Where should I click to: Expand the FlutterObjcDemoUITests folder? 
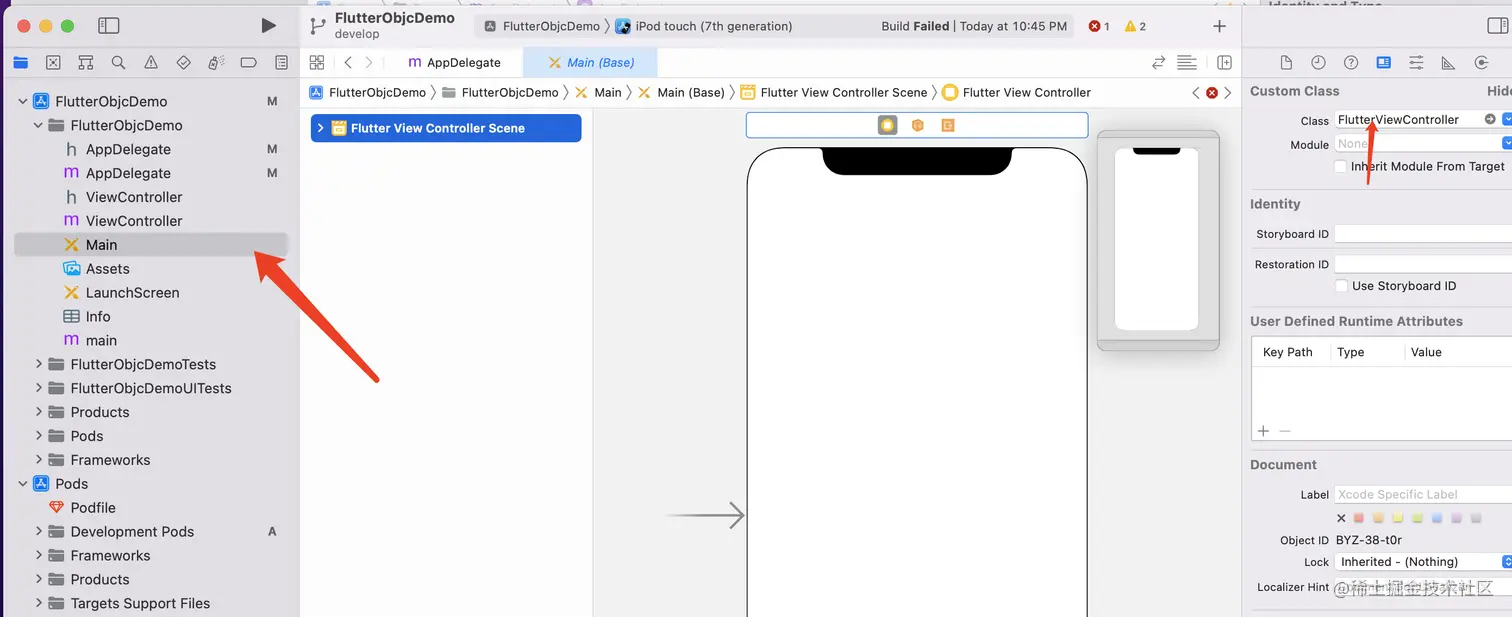click(38, 388)
